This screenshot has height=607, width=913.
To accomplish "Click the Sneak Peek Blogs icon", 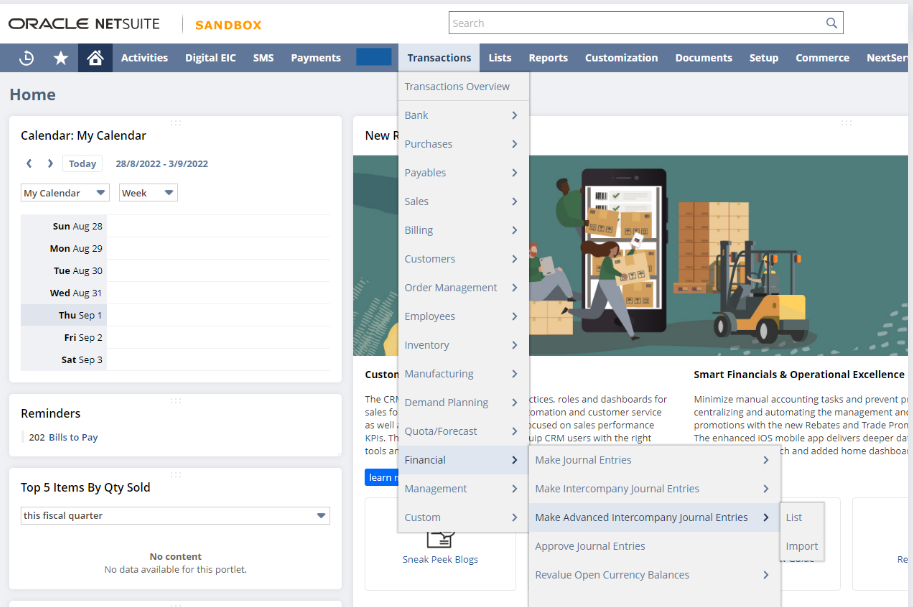I will pos(440,535).
